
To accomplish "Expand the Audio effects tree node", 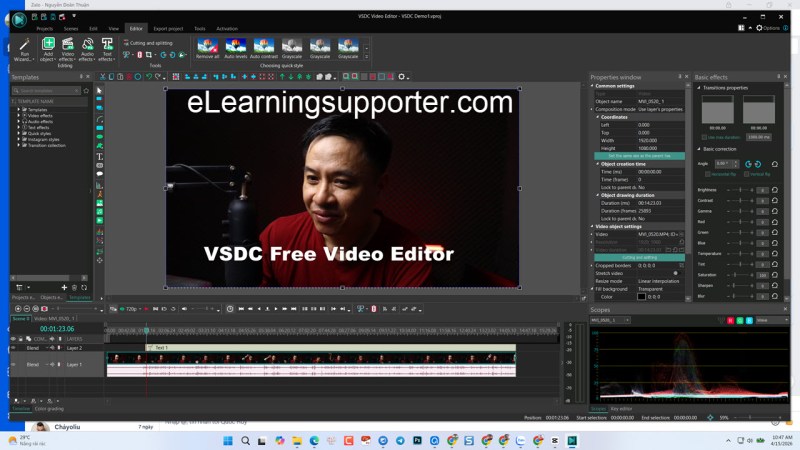I will (x=19, y=121).
